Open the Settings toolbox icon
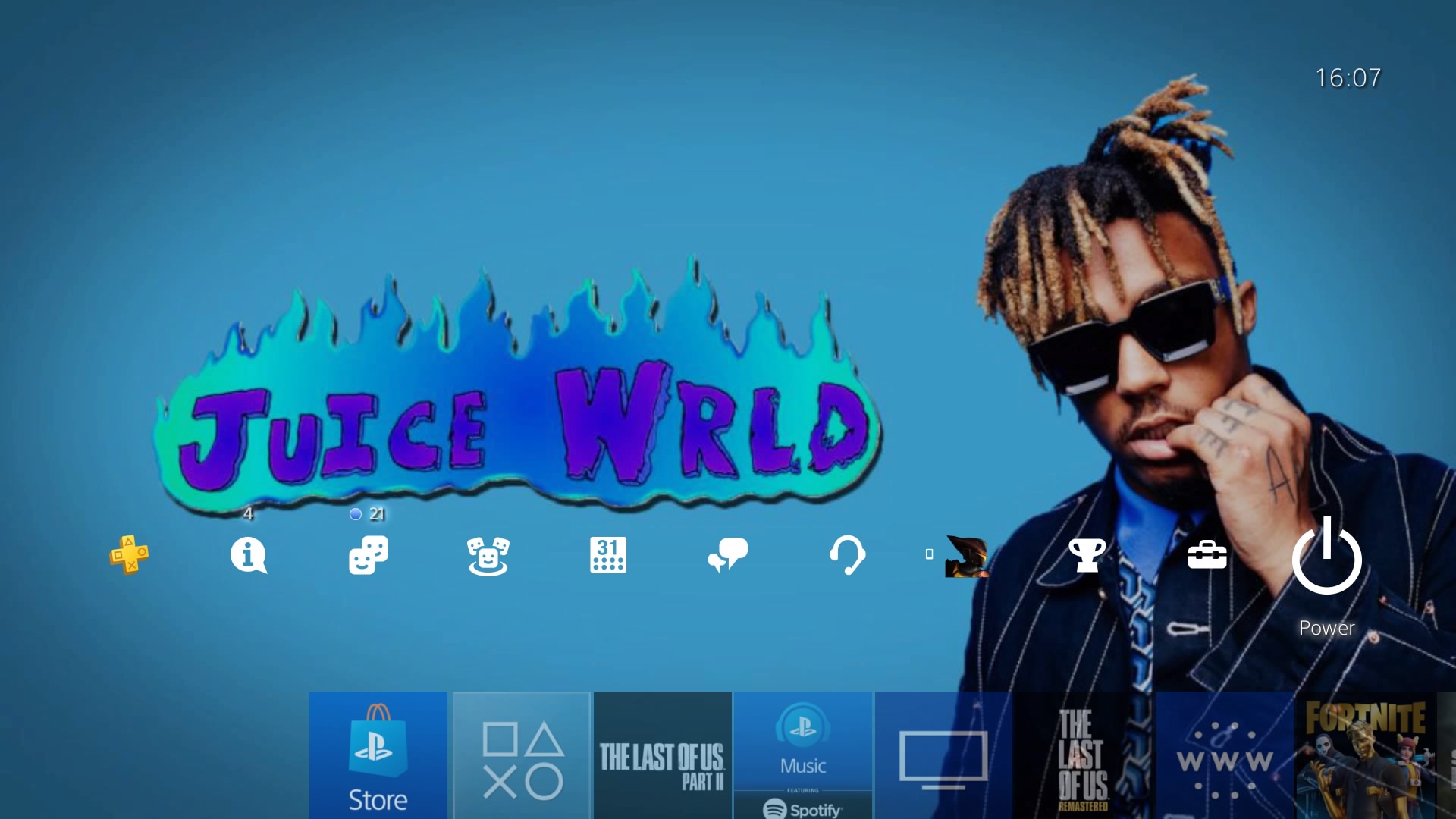Screen dimensions: 1456x819 1207,555
